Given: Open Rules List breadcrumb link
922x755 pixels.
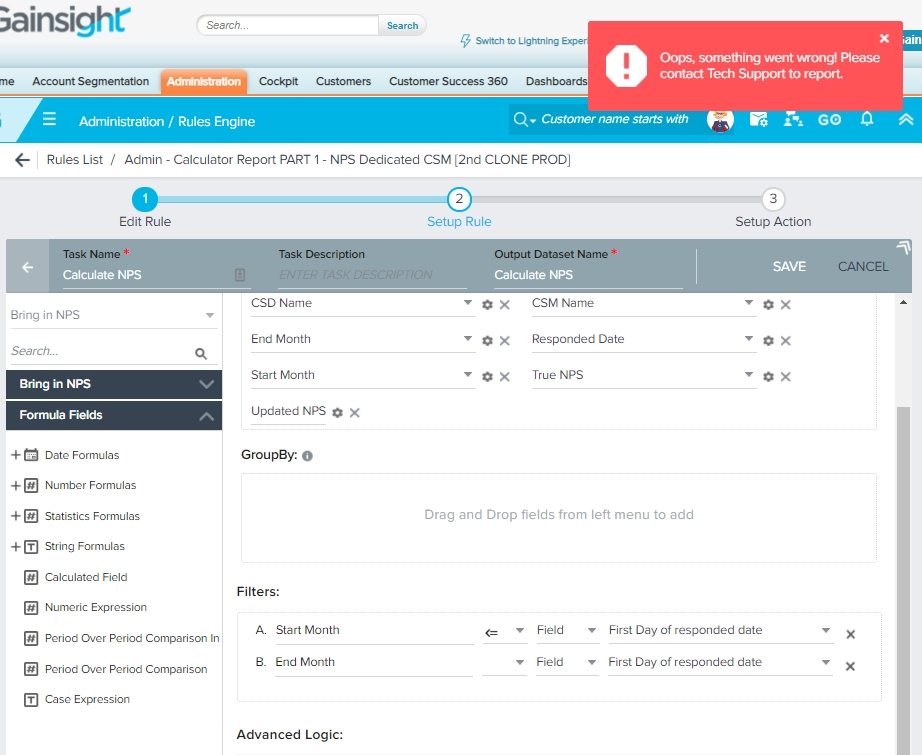Looking at the screenshot, I should 75,160.
